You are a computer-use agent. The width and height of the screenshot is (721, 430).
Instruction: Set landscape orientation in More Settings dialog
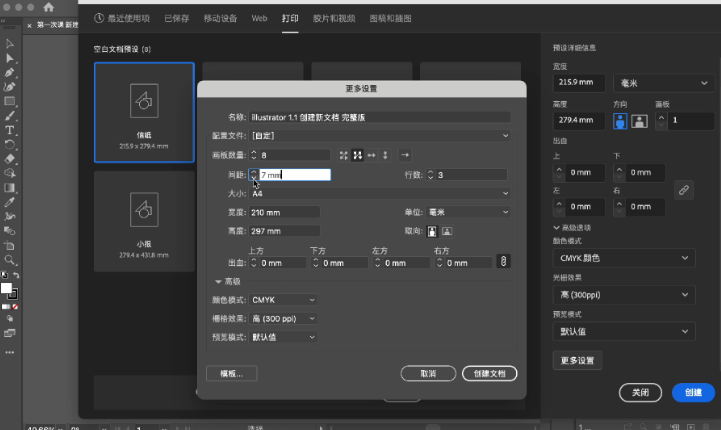tap(447, 230)
